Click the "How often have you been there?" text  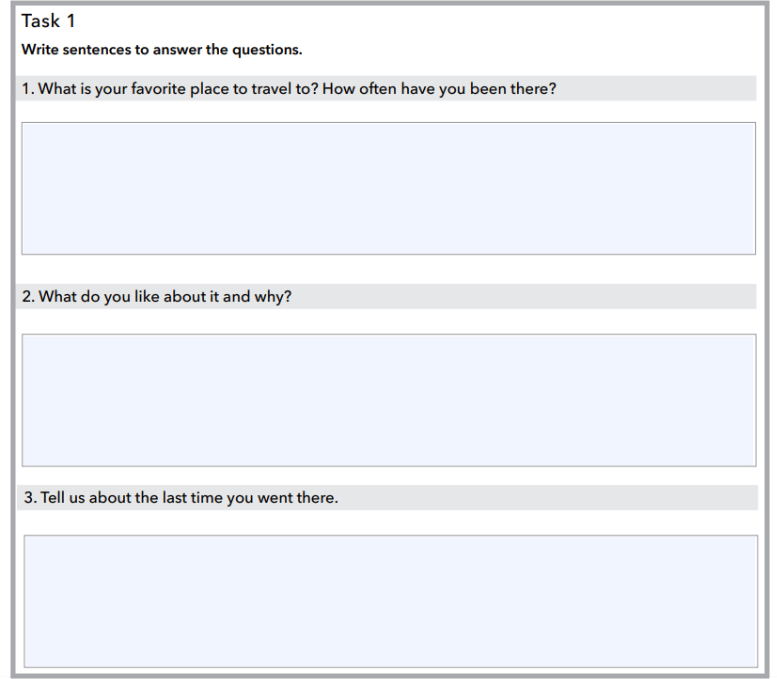(440, 89)
